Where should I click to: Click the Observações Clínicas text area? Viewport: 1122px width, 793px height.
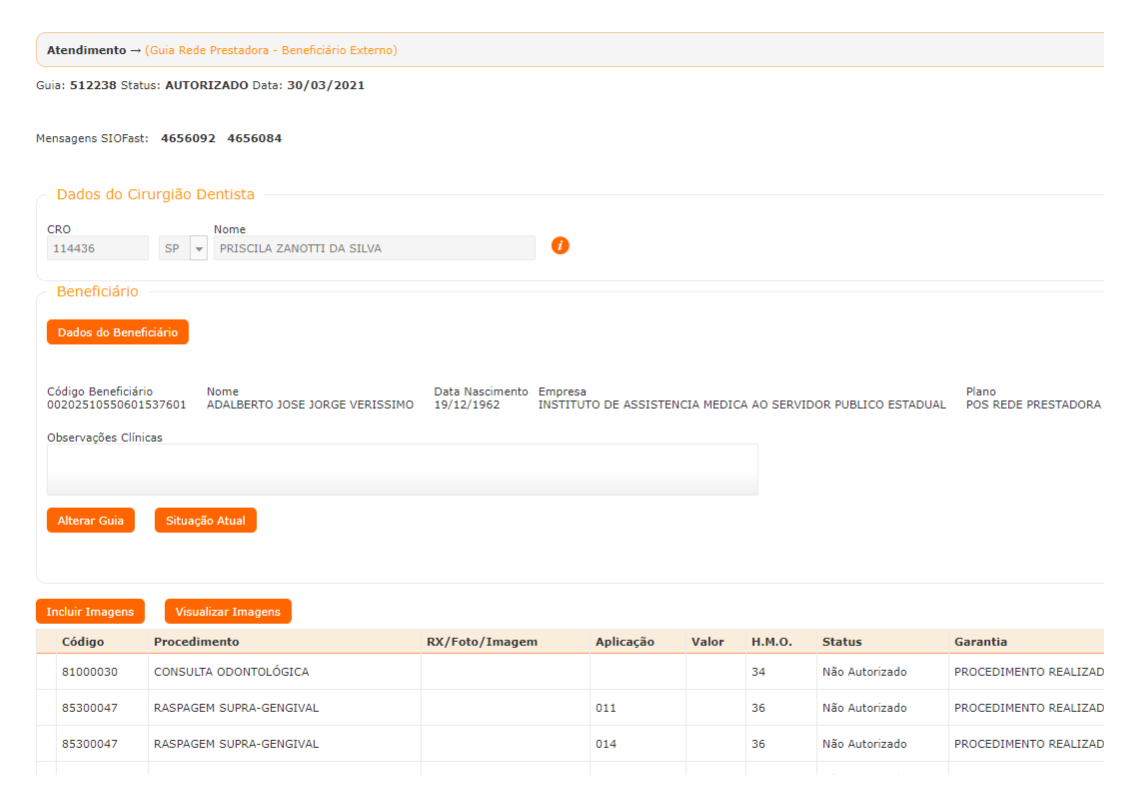click(x=402, y=470)
